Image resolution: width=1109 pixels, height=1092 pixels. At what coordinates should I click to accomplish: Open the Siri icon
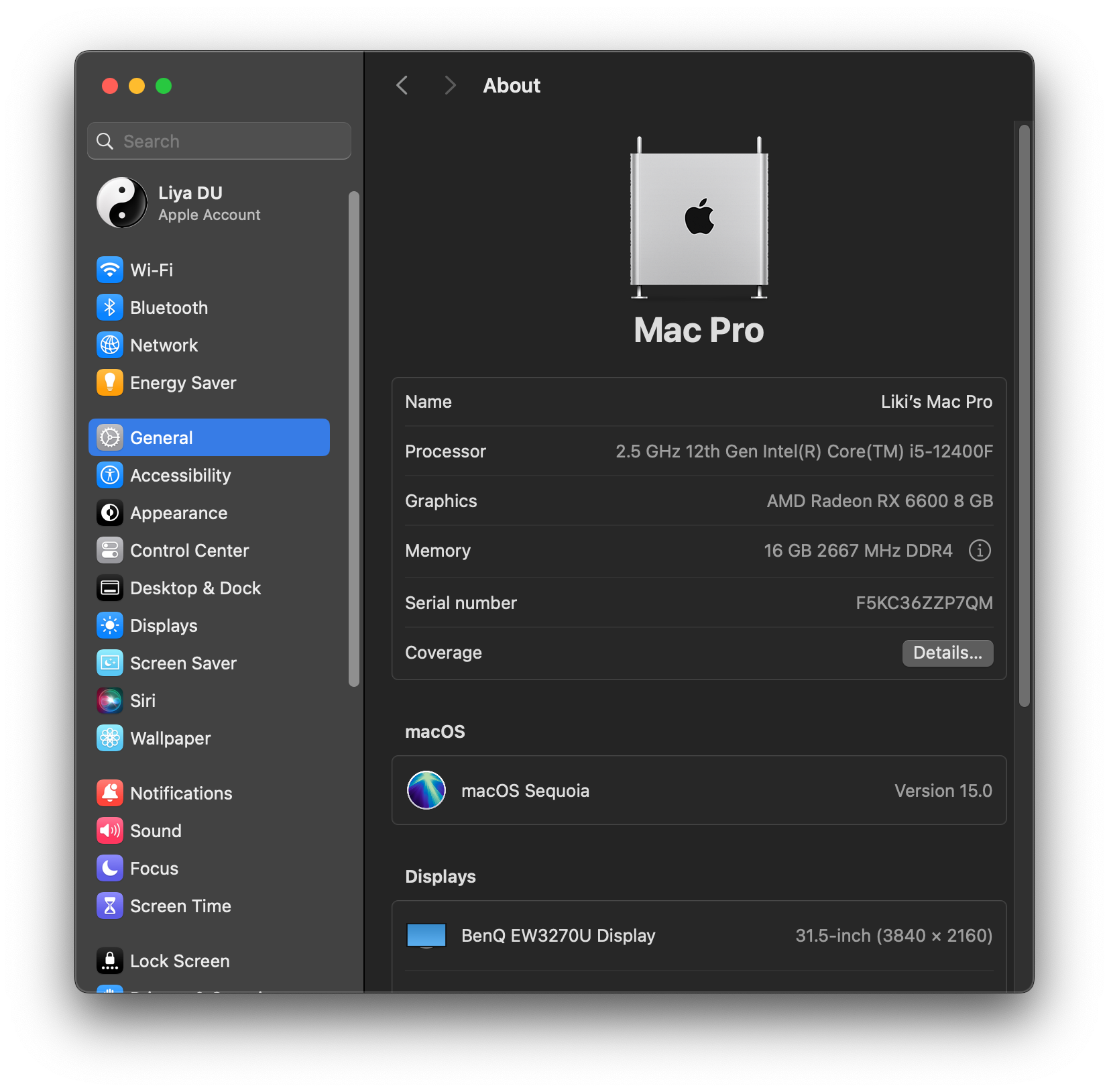110,700
